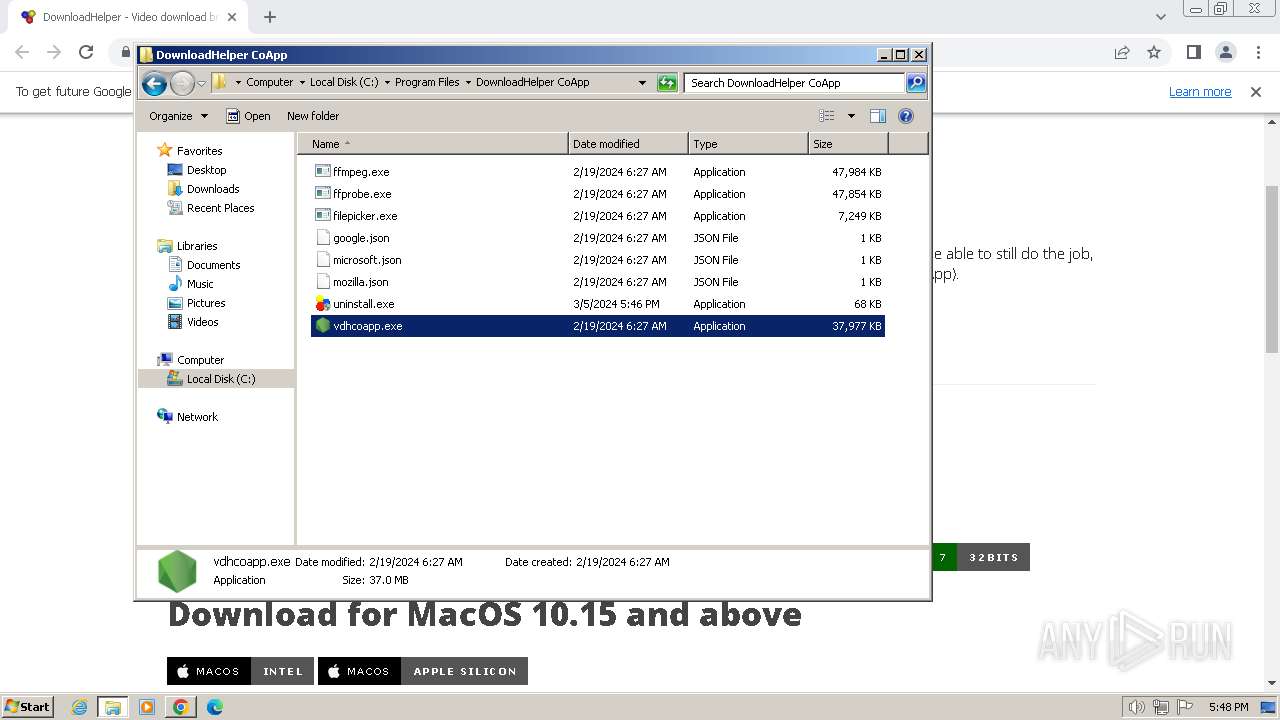Click the Explorer Help question-mark icon
1280x720 pixels.
(x=906, y=116)
